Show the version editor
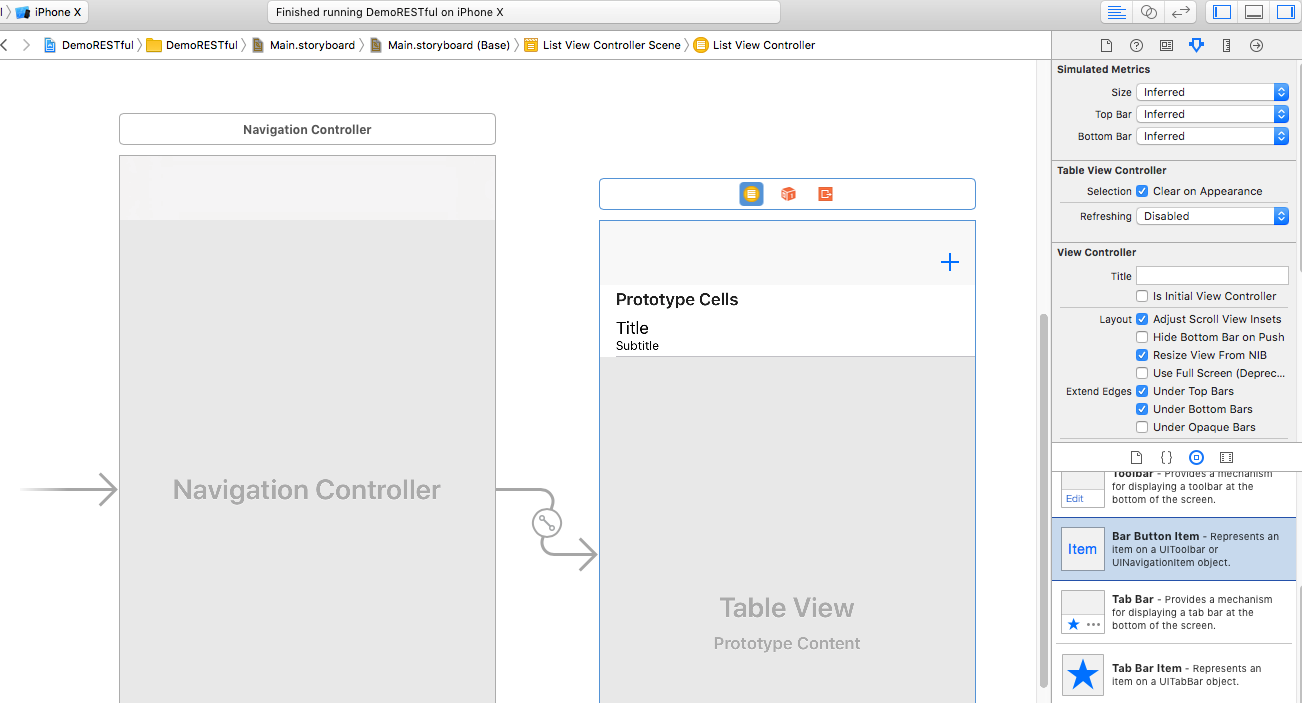The image size is (1302, 703). coord(1181,12)
